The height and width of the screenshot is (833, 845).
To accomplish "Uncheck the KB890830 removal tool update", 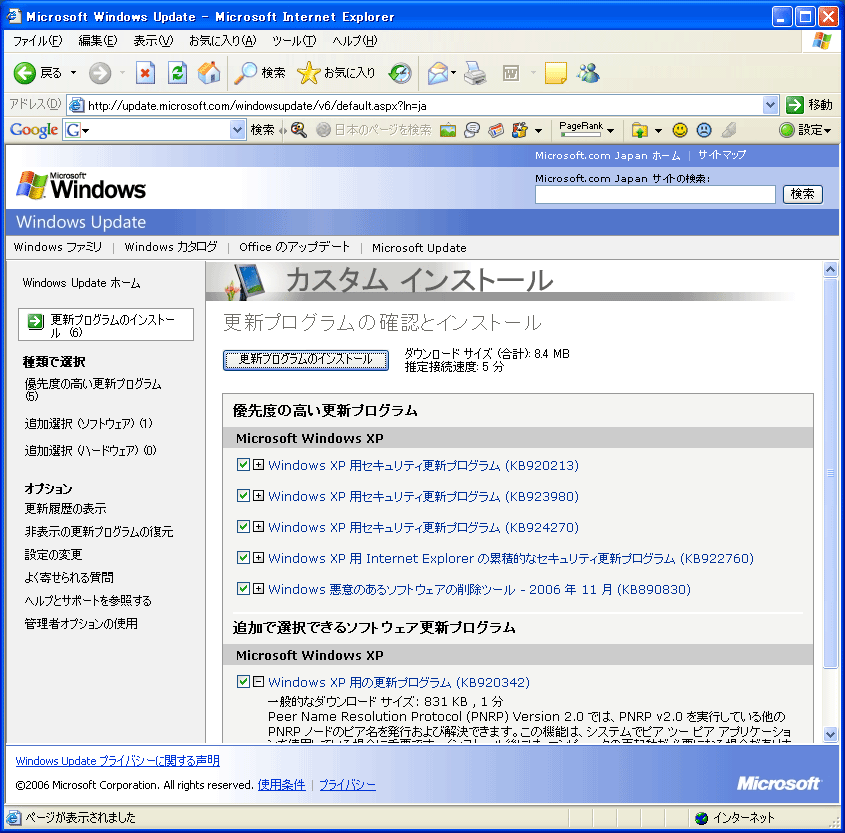I will point(243,589).
